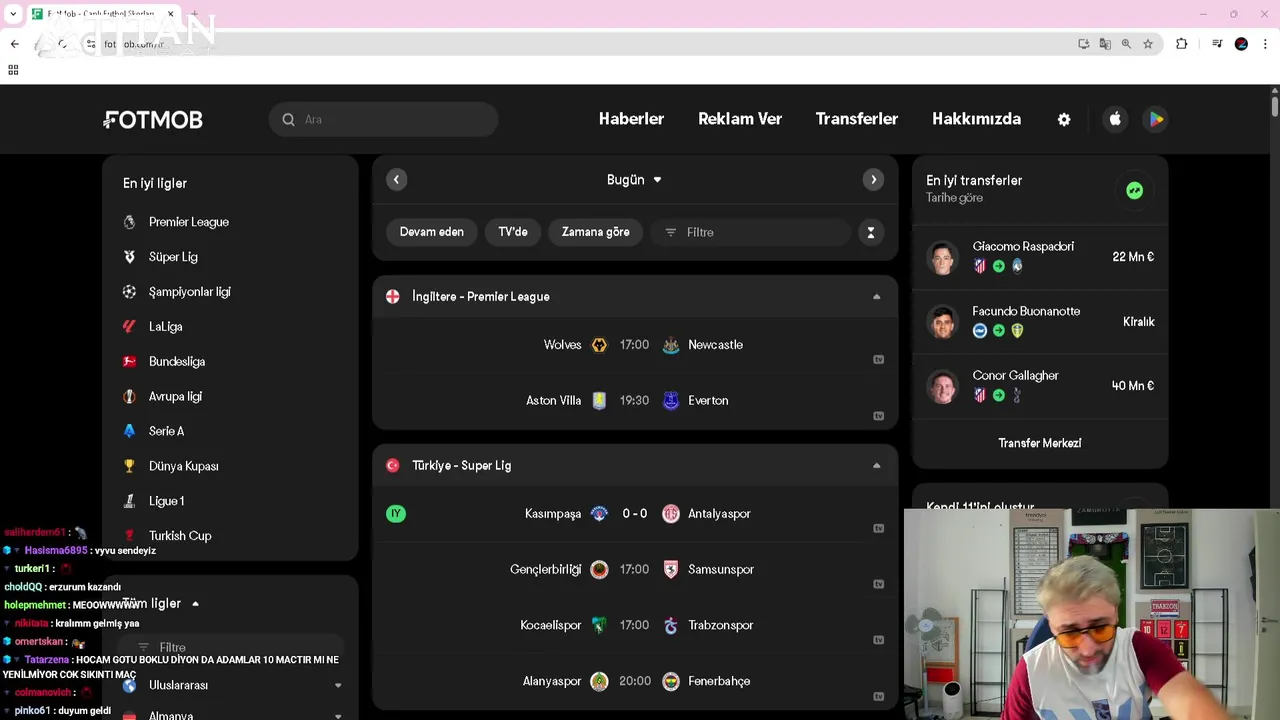The width and height of the screenshot is (1280, 720).
Task: Click the Türkiye flag on the Super Lig header
Action: coord(393,466)
